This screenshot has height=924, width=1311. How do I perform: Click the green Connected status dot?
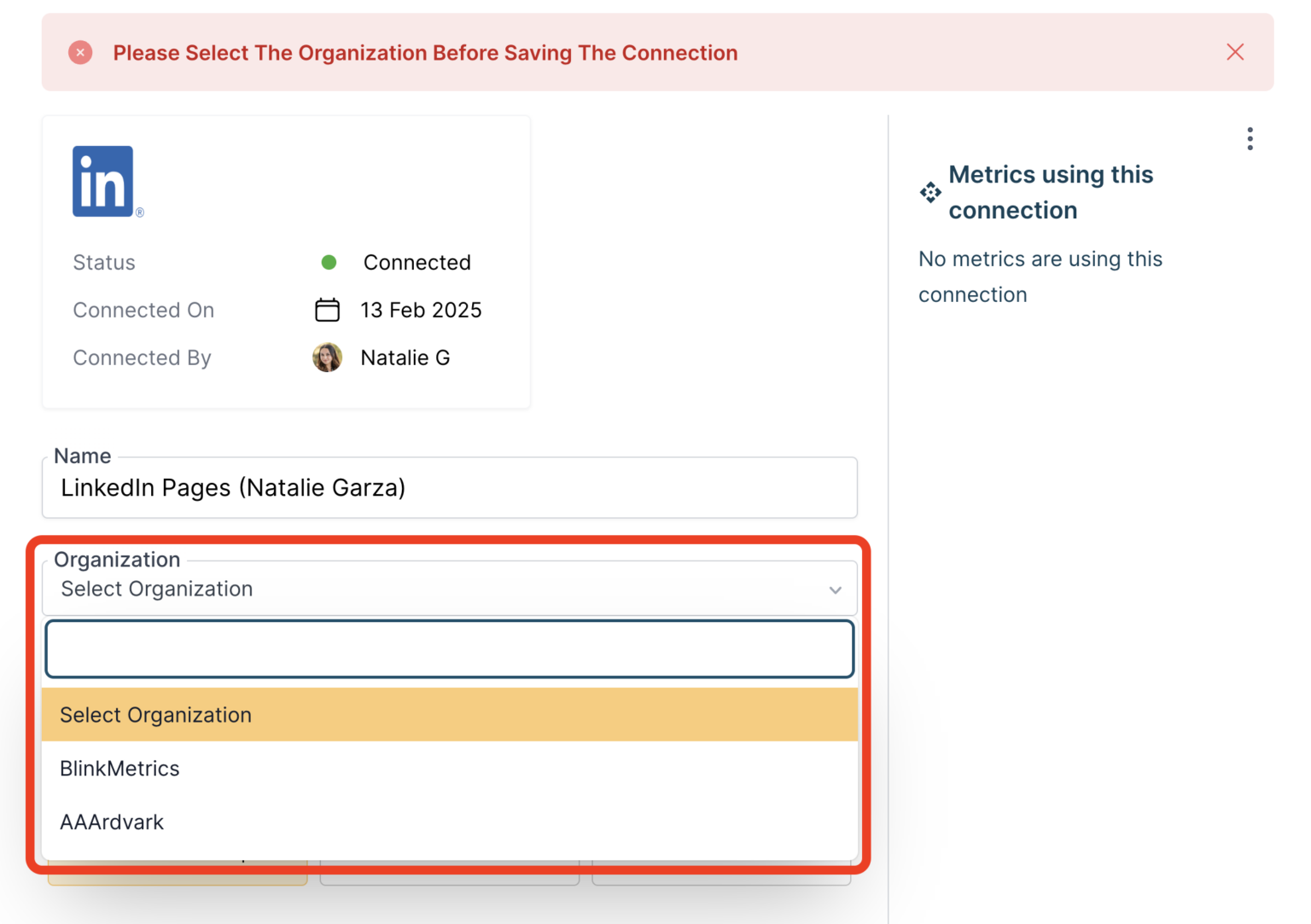click(329, 262)
